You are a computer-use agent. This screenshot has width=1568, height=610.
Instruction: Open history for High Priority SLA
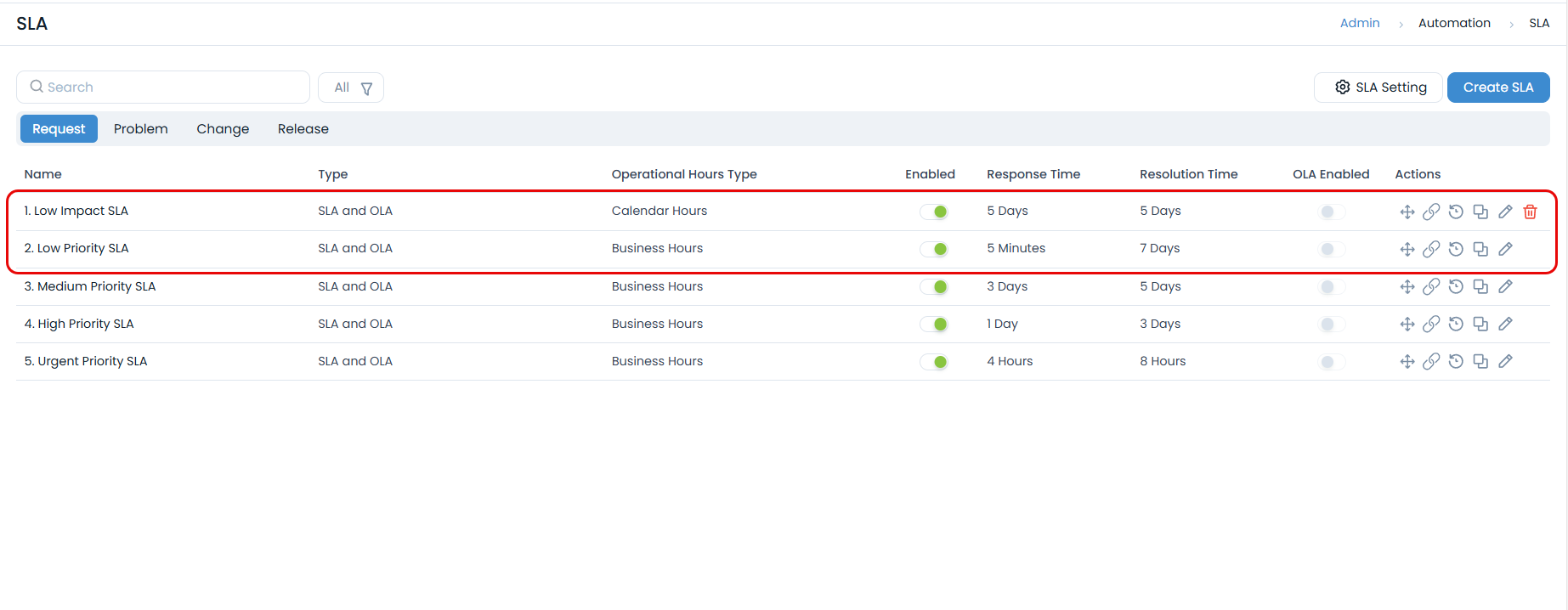[x=1456, y=324]
